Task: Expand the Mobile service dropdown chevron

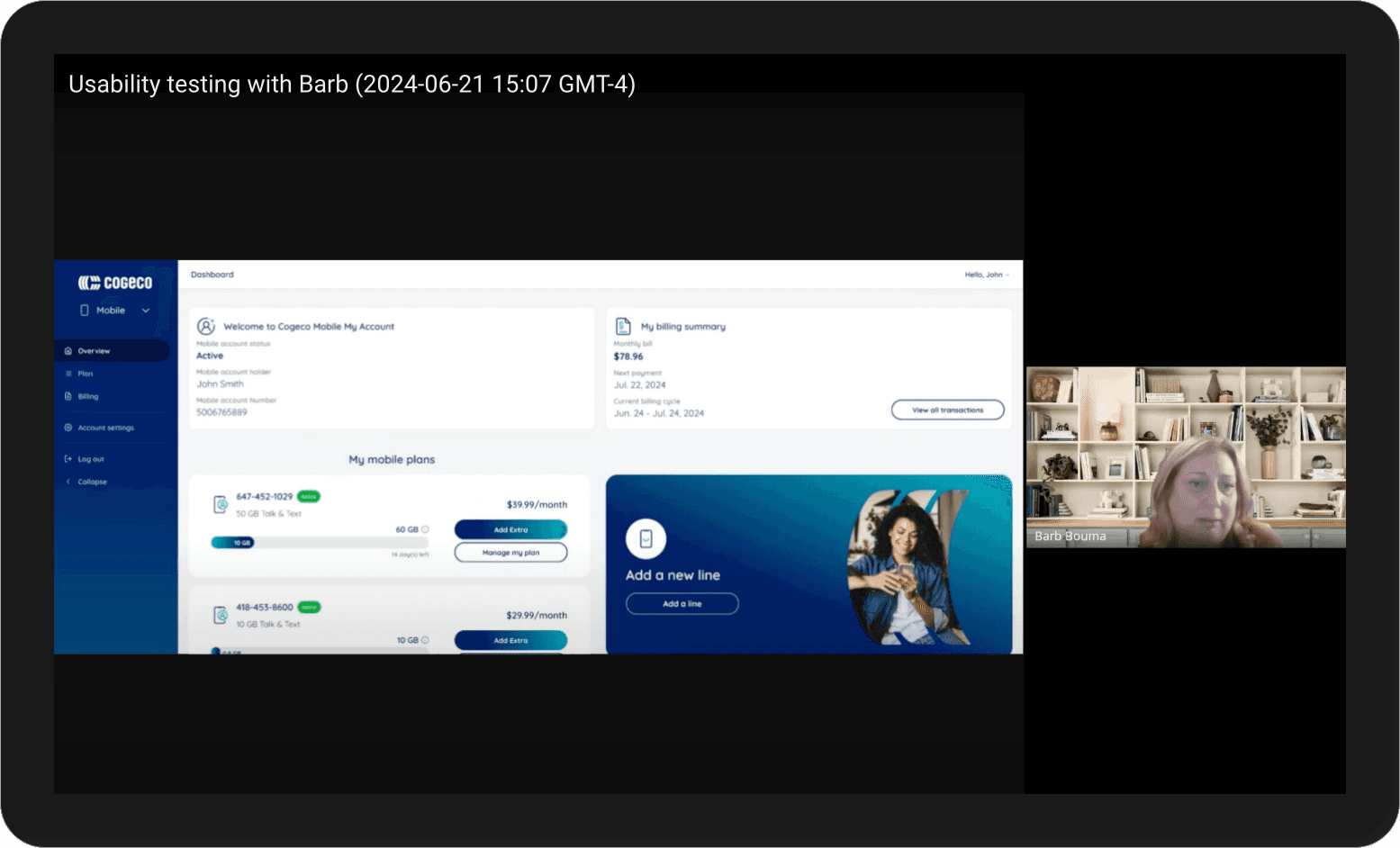Action: pos(146,311)
